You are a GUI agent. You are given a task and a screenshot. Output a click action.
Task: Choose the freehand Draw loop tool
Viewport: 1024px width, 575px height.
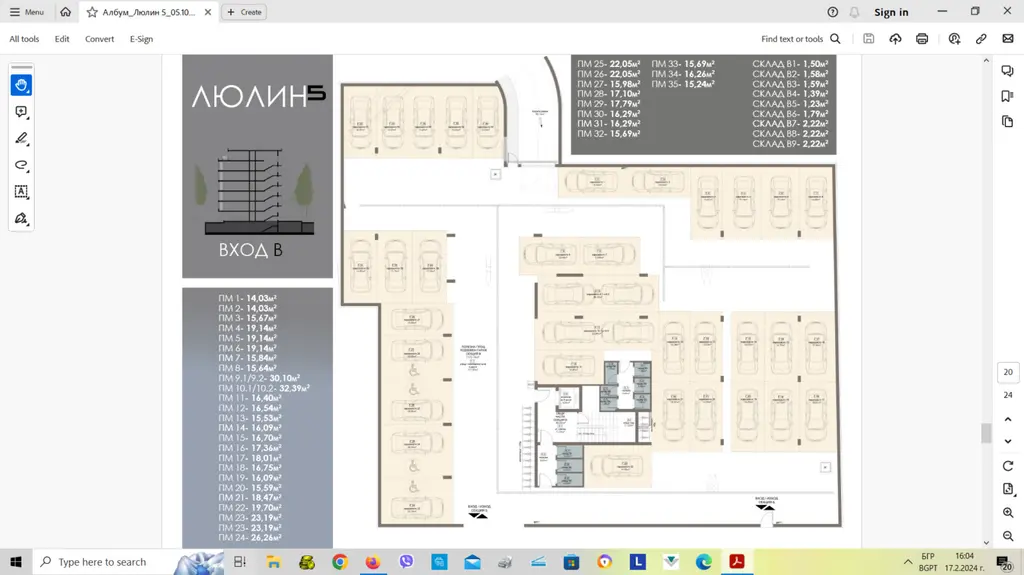[21, 165]
